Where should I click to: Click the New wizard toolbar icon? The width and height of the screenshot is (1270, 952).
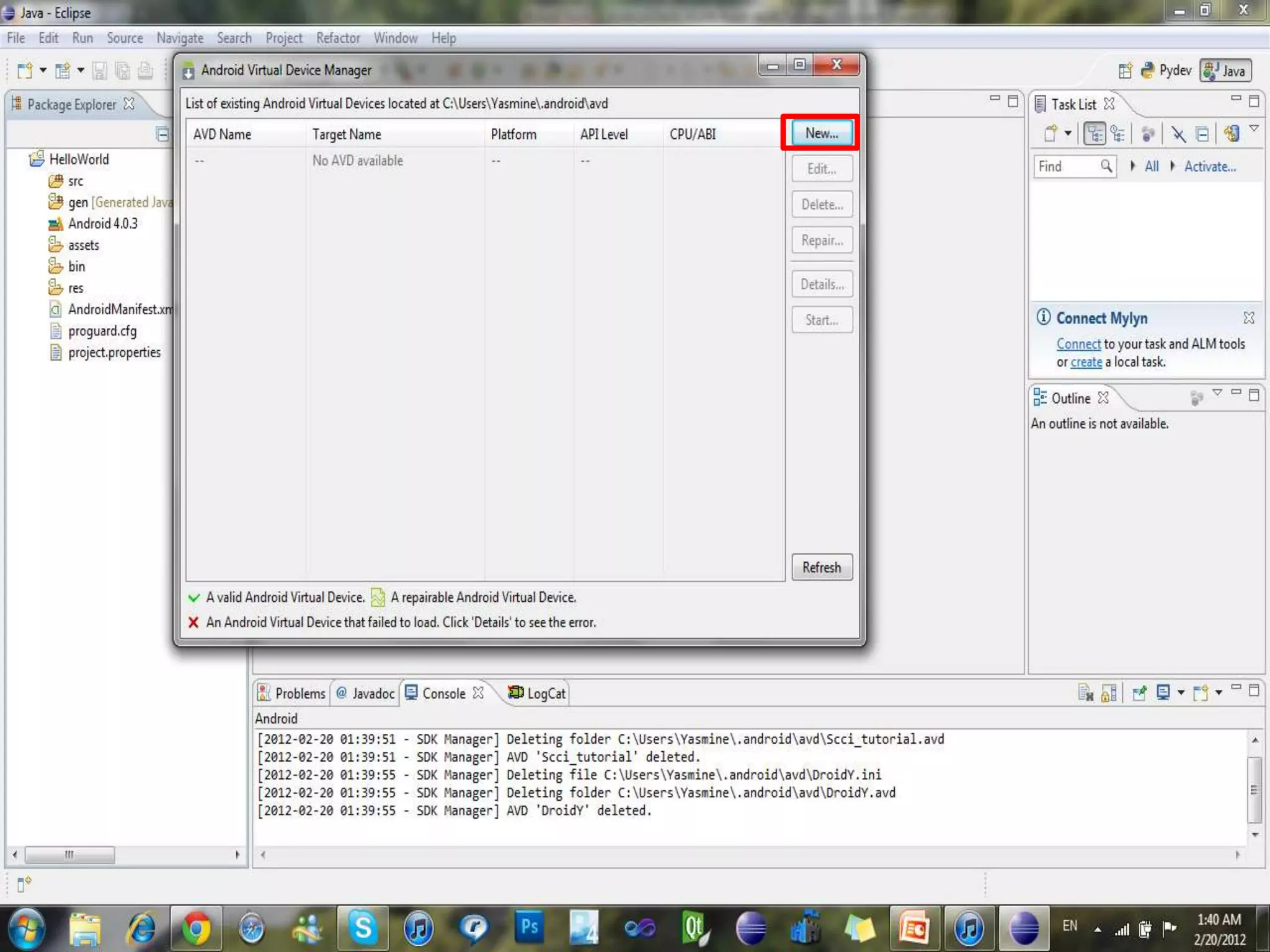point(25,71)
